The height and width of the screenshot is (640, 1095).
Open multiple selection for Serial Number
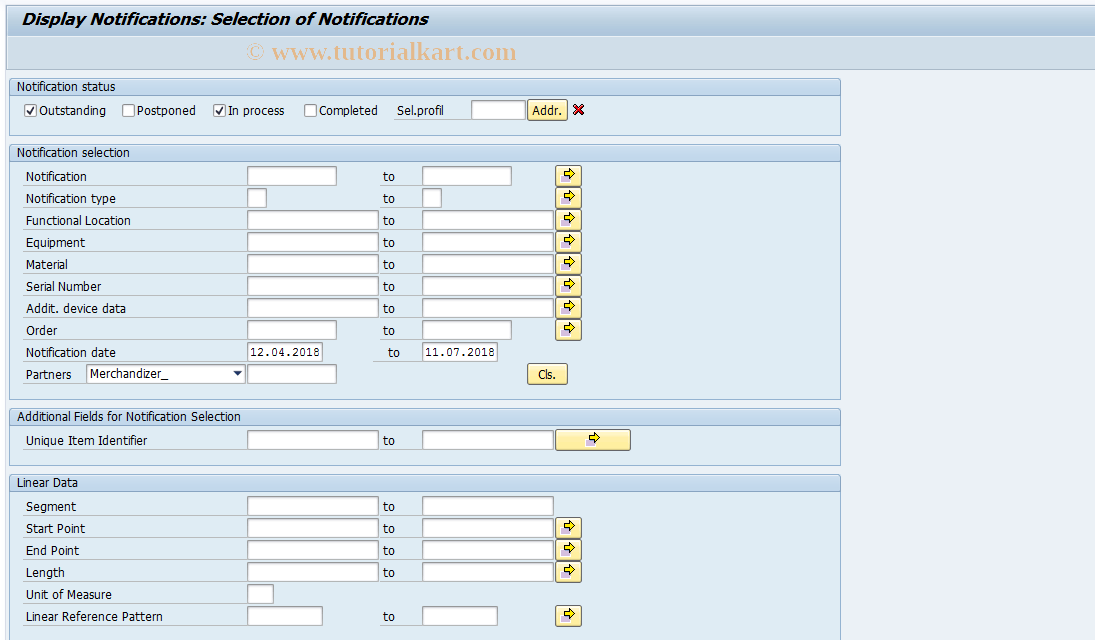(568, 285)
